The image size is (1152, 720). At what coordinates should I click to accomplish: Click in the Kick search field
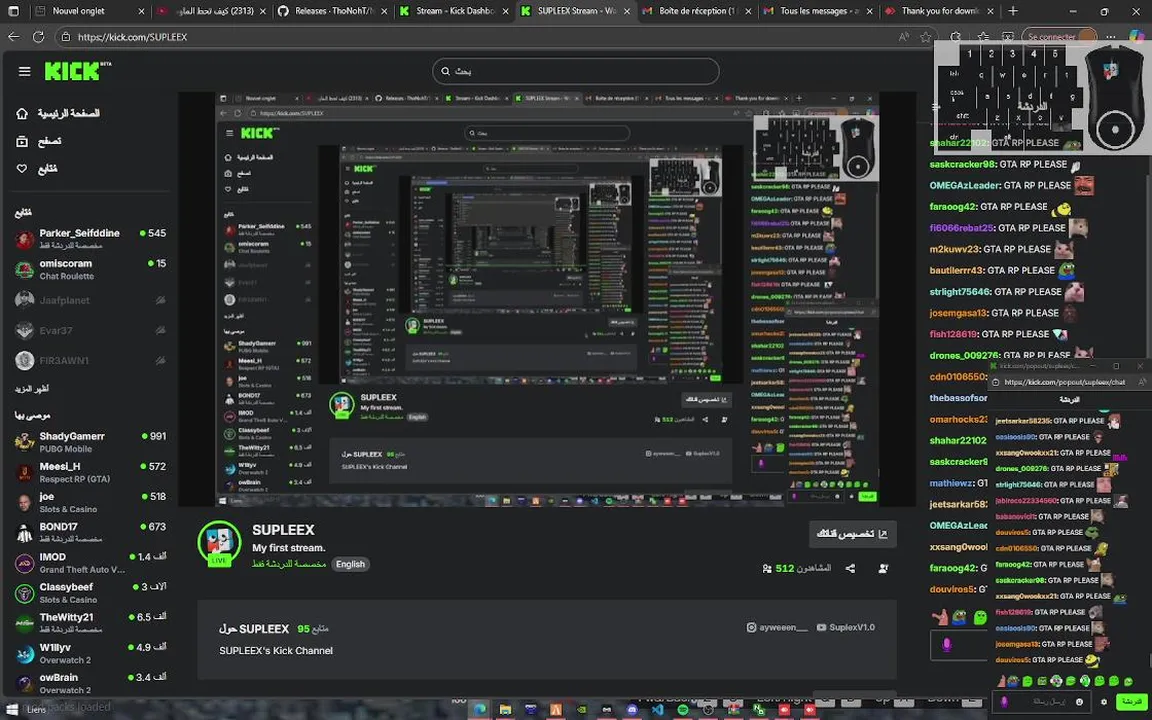pos(576,71)
